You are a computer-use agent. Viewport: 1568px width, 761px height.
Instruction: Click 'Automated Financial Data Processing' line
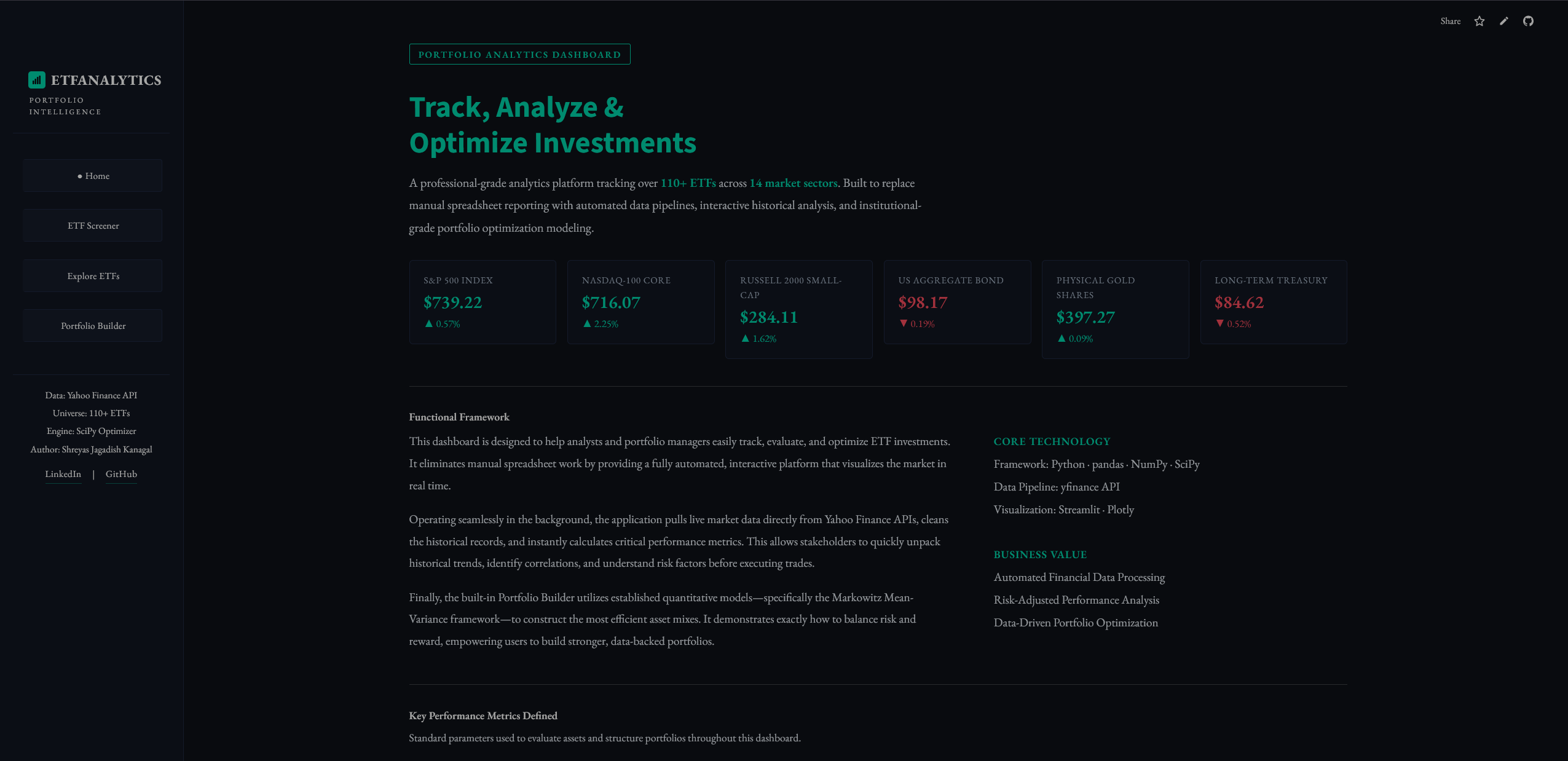pos(1079,577)
